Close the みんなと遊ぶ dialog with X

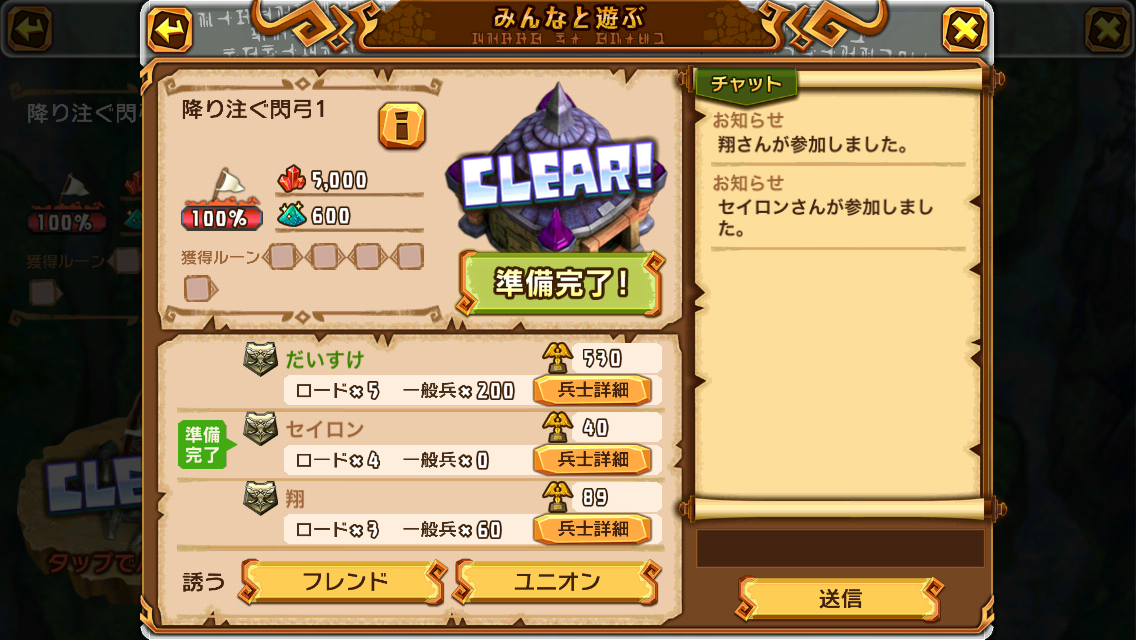point(964,30)
